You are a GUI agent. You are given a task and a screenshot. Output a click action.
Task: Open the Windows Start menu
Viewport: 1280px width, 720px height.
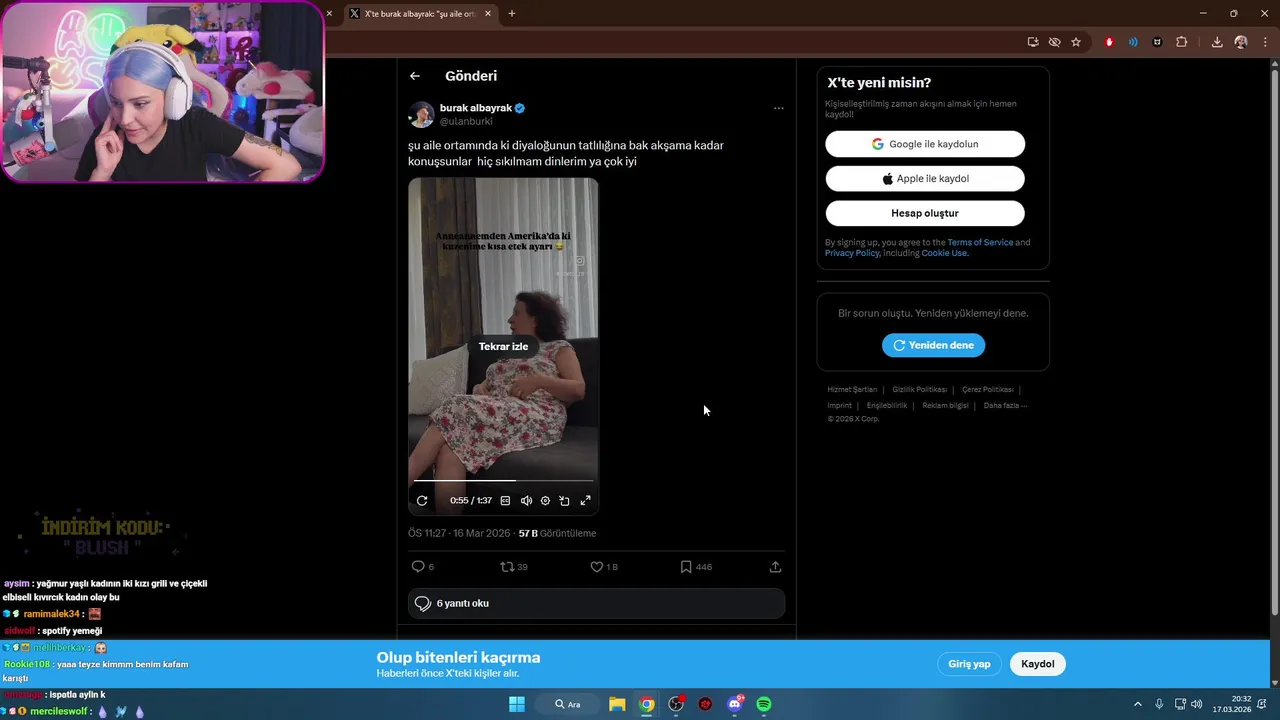[517, 704]
